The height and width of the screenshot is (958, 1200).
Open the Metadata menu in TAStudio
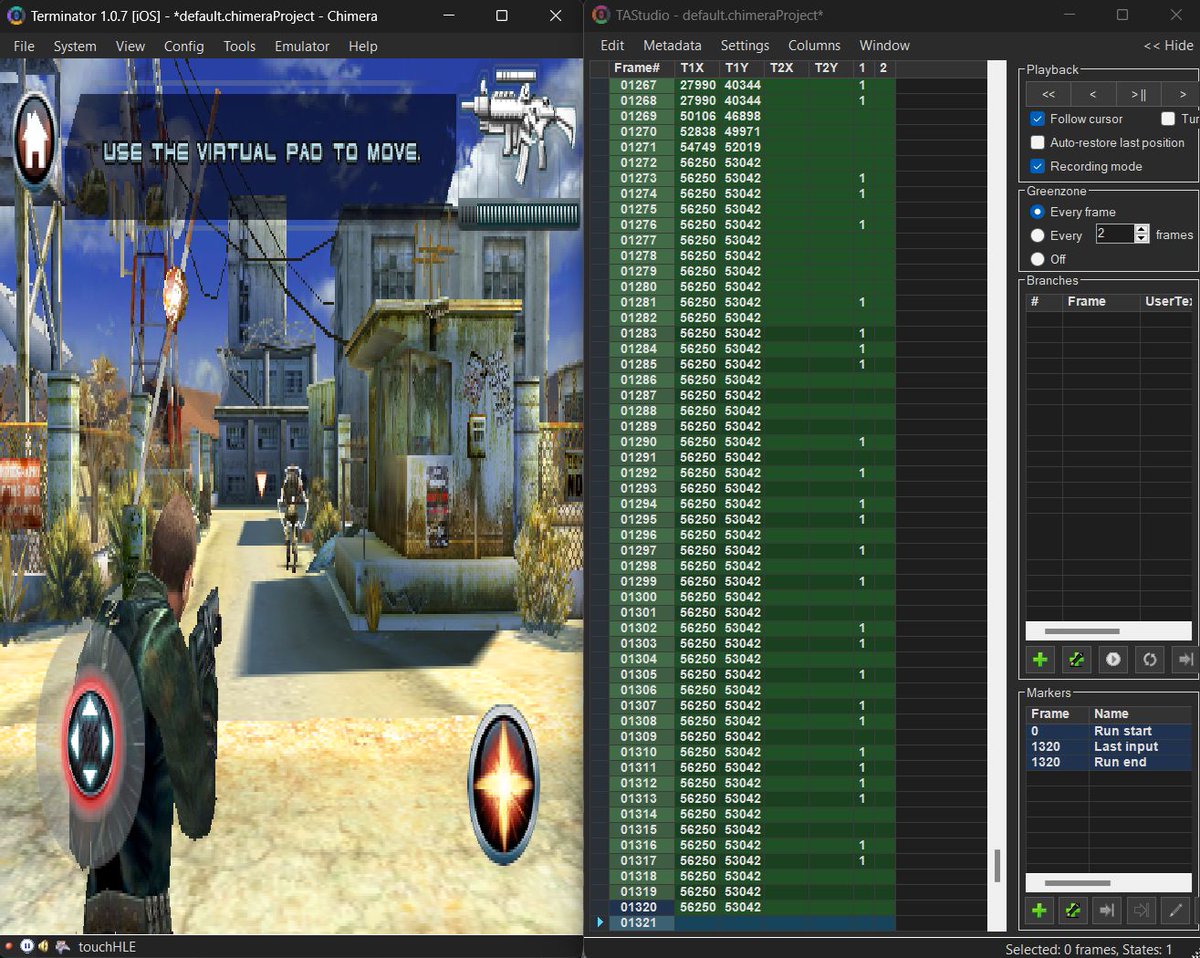pyautogui.click(x=672, y=45)
